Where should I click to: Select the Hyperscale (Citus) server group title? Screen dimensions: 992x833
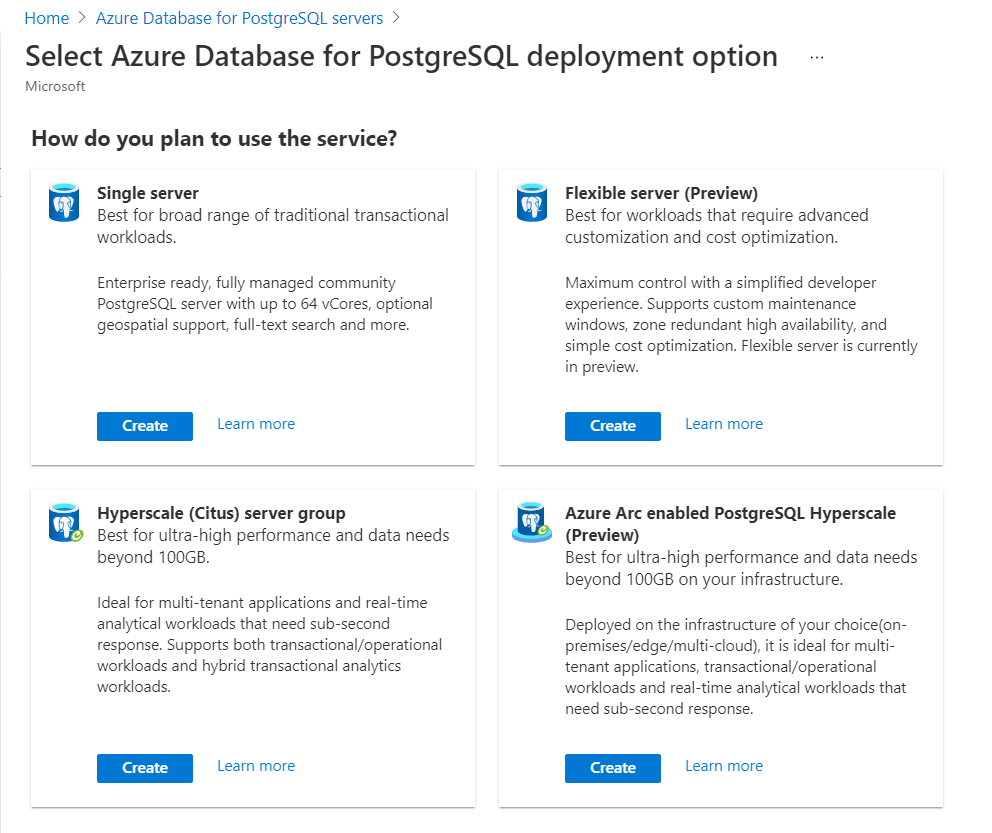[x=221, y=513]
